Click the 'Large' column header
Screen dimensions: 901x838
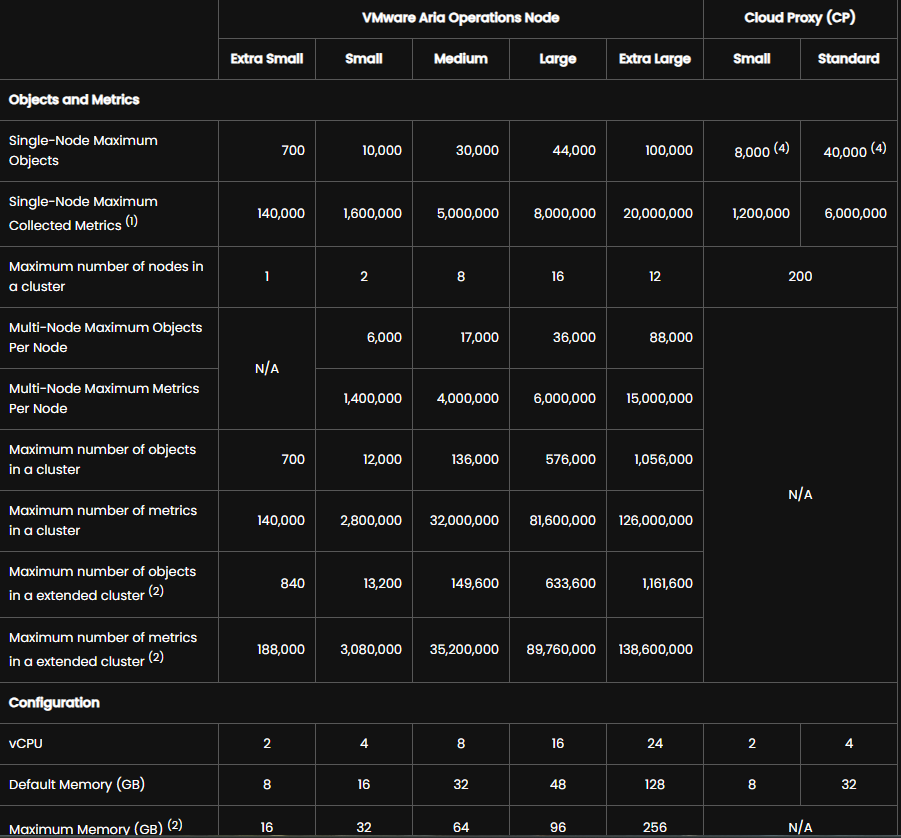(557, 59)
